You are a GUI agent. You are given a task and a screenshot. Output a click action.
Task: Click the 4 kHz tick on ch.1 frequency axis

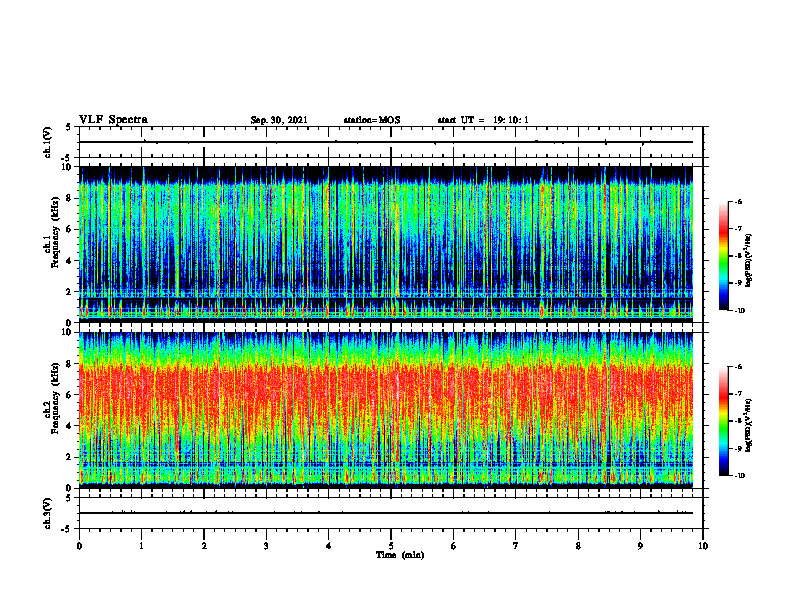point(70,261)
